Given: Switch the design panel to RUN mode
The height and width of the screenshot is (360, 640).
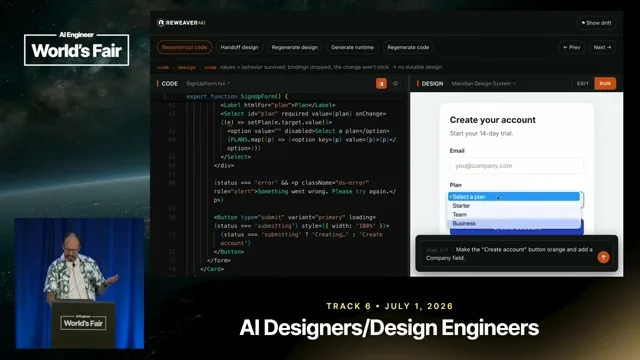Looking at the screenshot, I should (x=605, y=84).
